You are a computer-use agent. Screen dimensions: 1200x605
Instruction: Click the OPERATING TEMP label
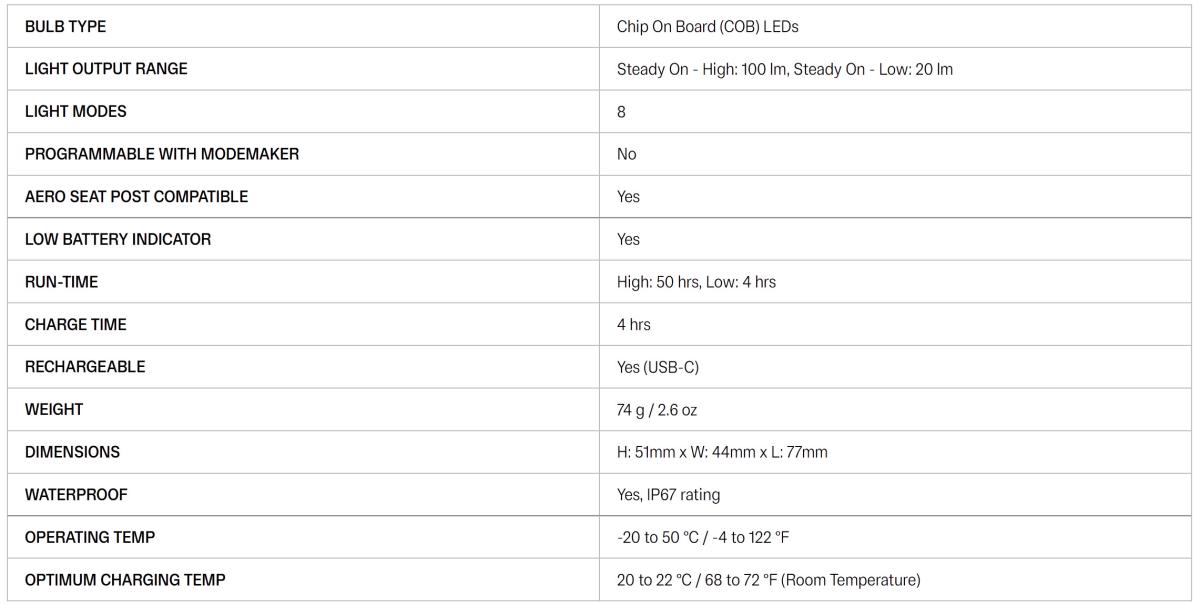[90, 537]
